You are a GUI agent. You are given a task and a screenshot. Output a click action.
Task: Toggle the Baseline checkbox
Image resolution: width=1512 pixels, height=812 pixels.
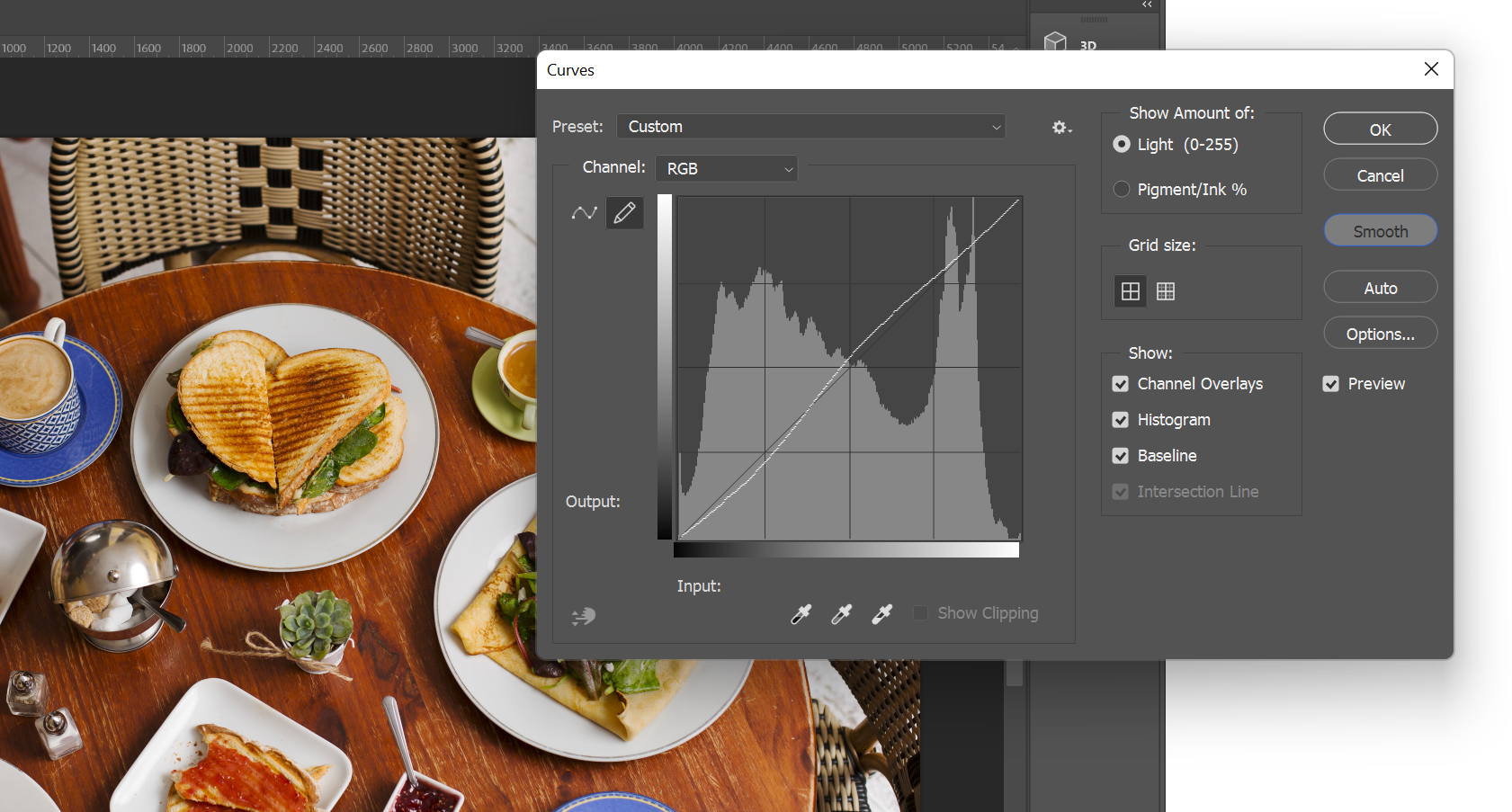[1121, 456]
